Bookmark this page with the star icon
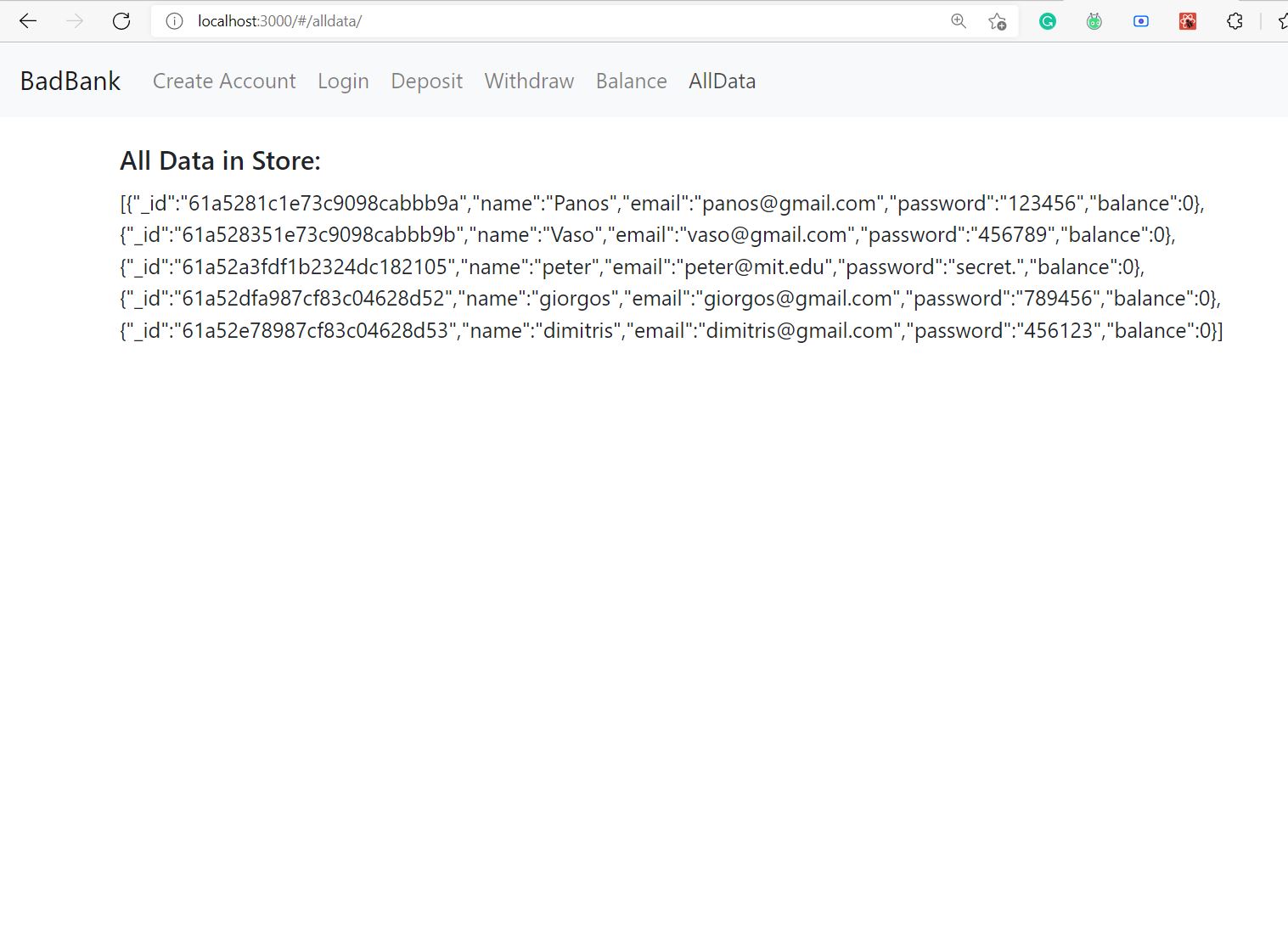The image size is (1288, 943). [x=998, y=20]
